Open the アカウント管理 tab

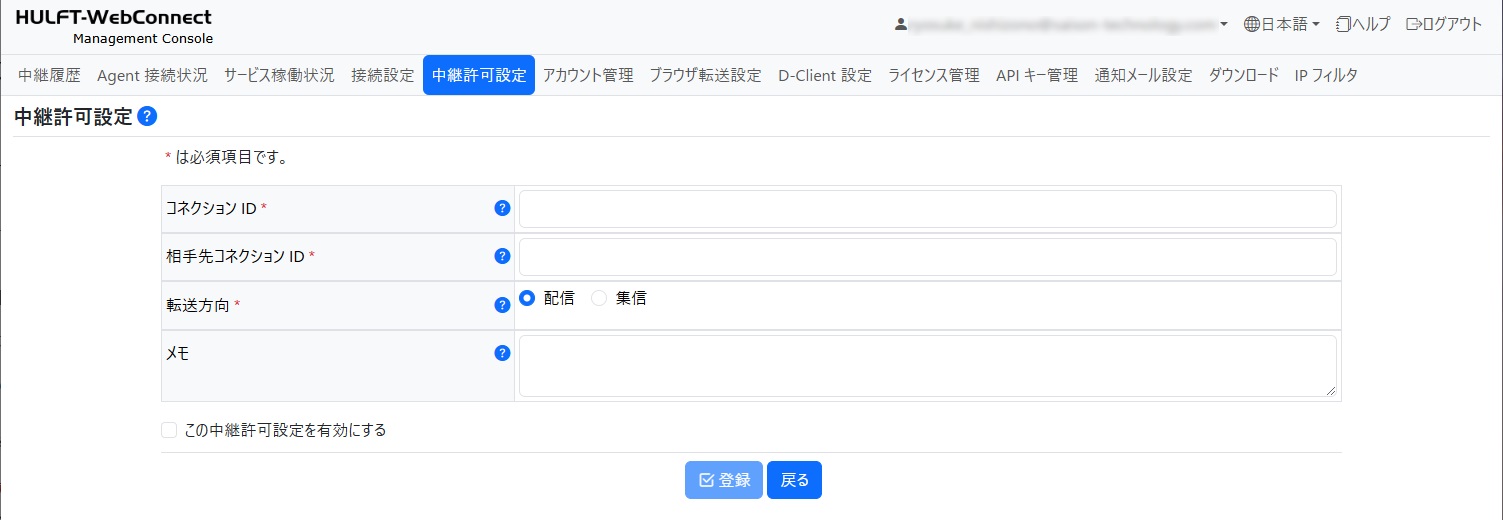(588, 75)
